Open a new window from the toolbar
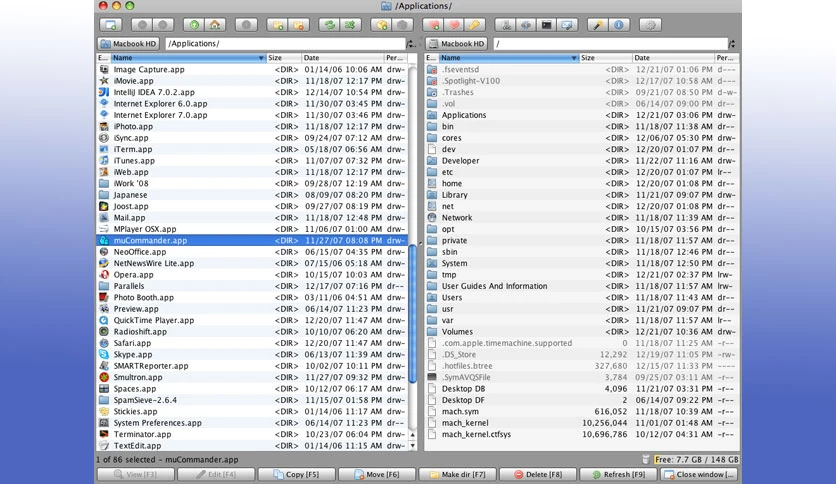Screen dimensions: 836x484 (x=110, y=25)
